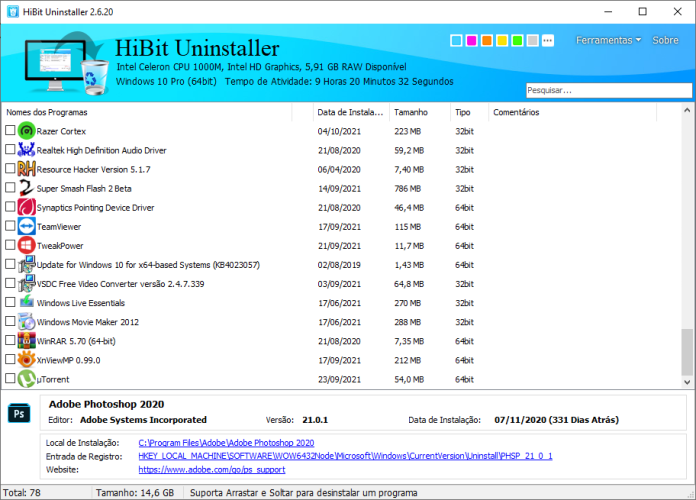696x500 pixels.
Task: Open the Ferramentas dropdown menu
Action: pos(609,40)
